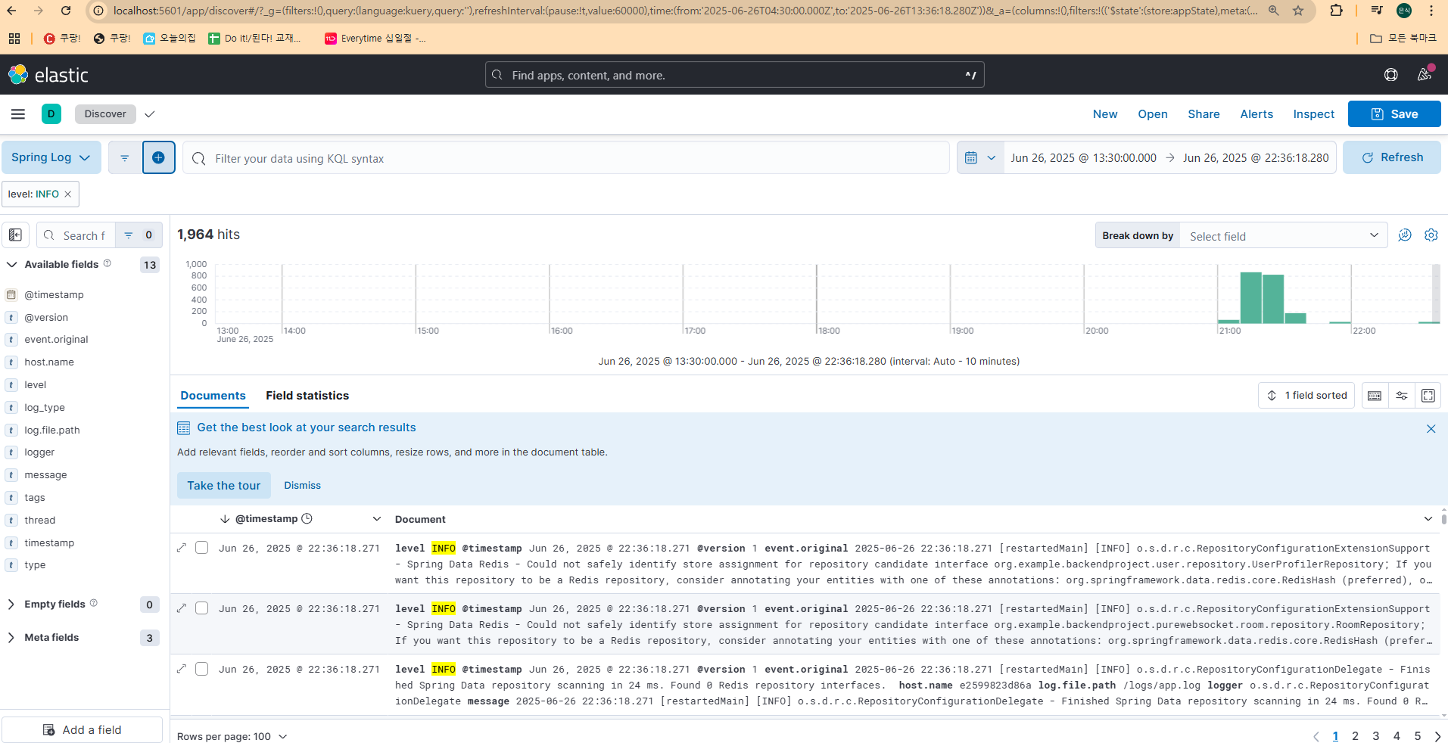Screen dimensions: 1448x744
Task: Click Alerts in top menu
Action: [x=1257, y=114]
